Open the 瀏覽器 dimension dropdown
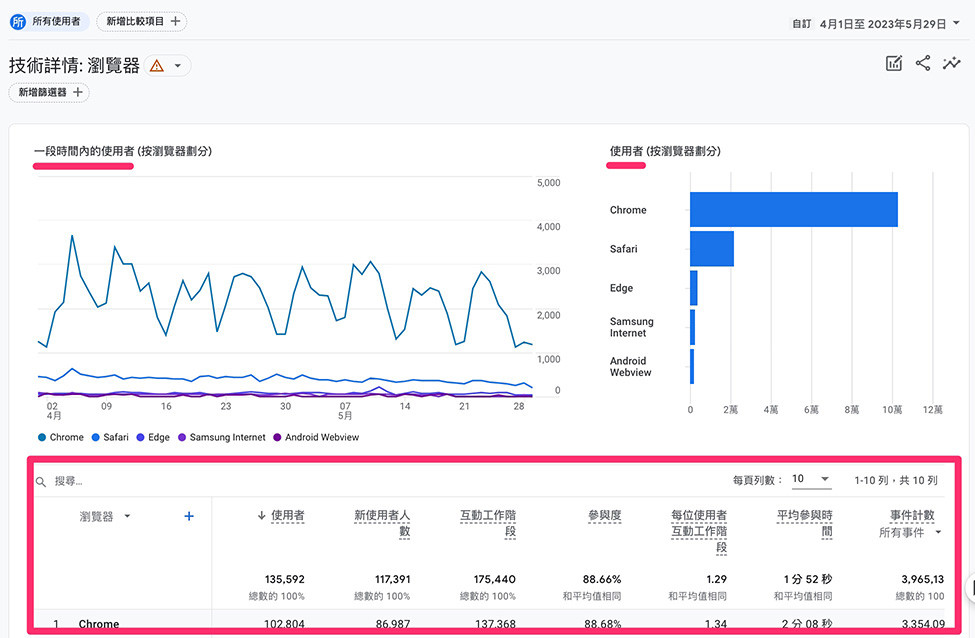975x638 pixels. 127,515
